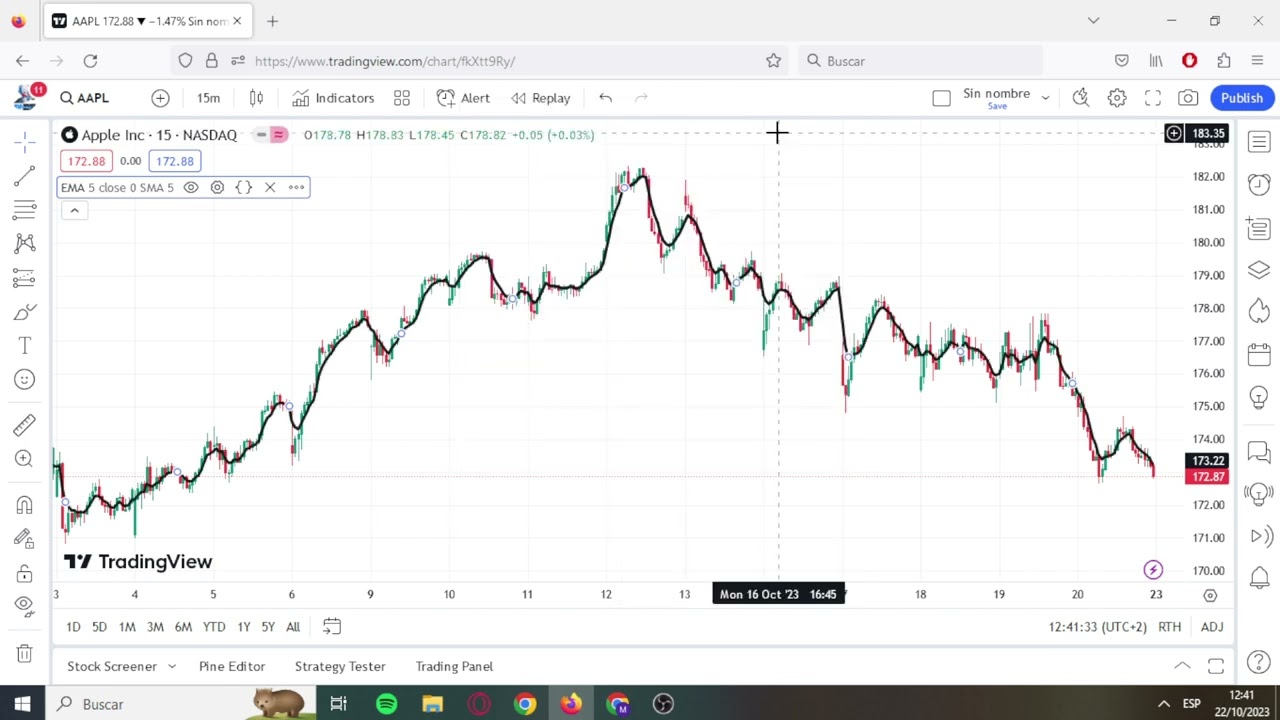Open the Trading Panel tab
1280x720 pixels.
point(454,666)
